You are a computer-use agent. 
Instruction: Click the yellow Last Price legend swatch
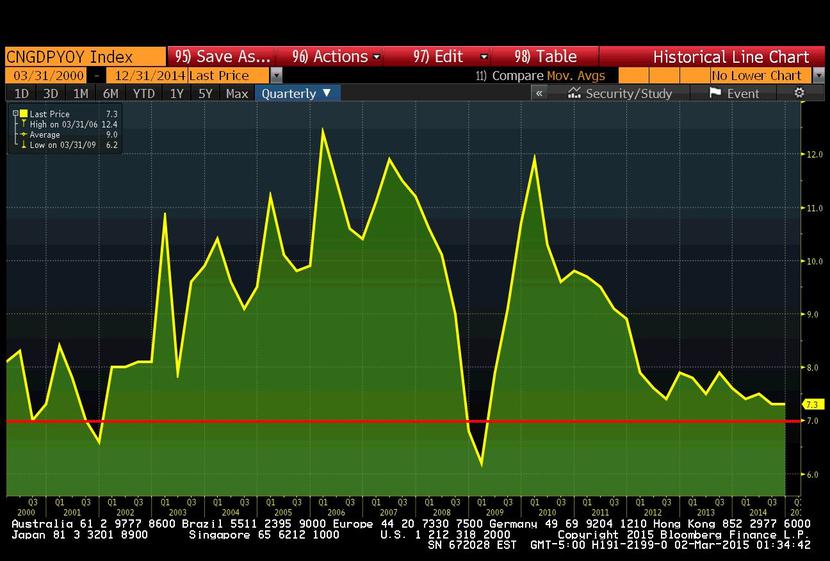click(x=24, y=115)
